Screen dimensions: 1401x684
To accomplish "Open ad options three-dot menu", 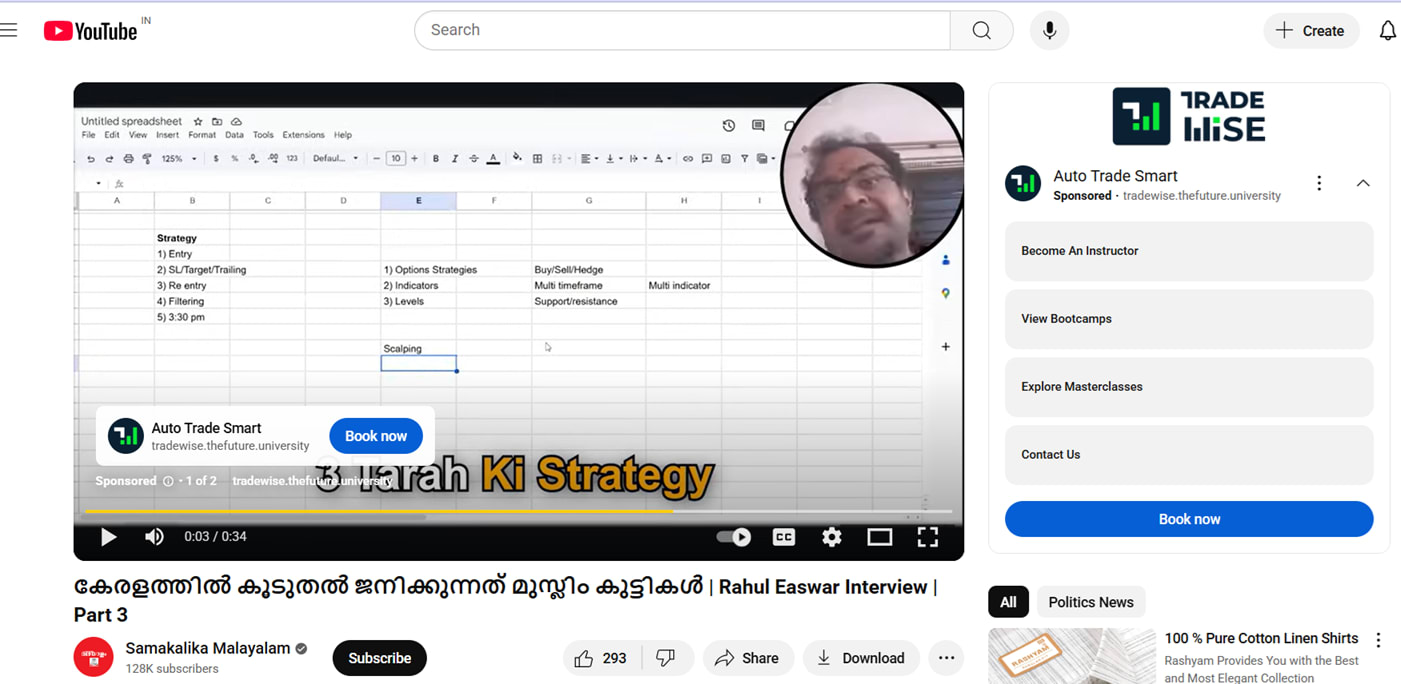I will [1319, 183].
